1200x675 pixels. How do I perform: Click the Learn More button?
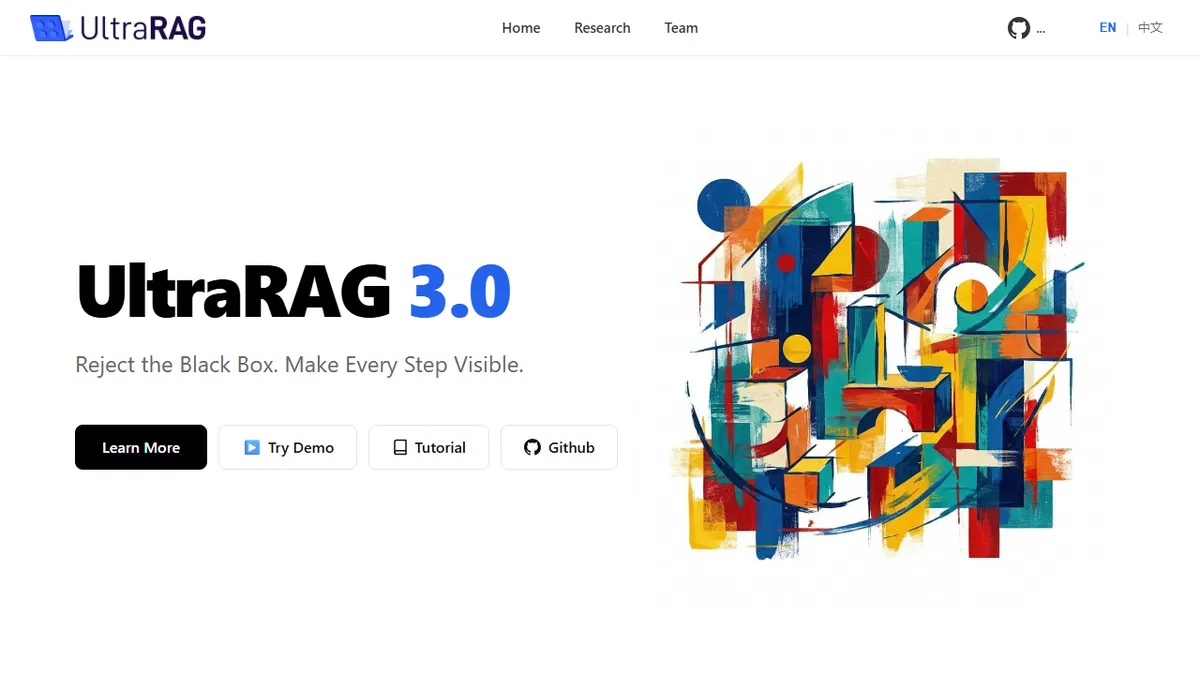(141, 447)
